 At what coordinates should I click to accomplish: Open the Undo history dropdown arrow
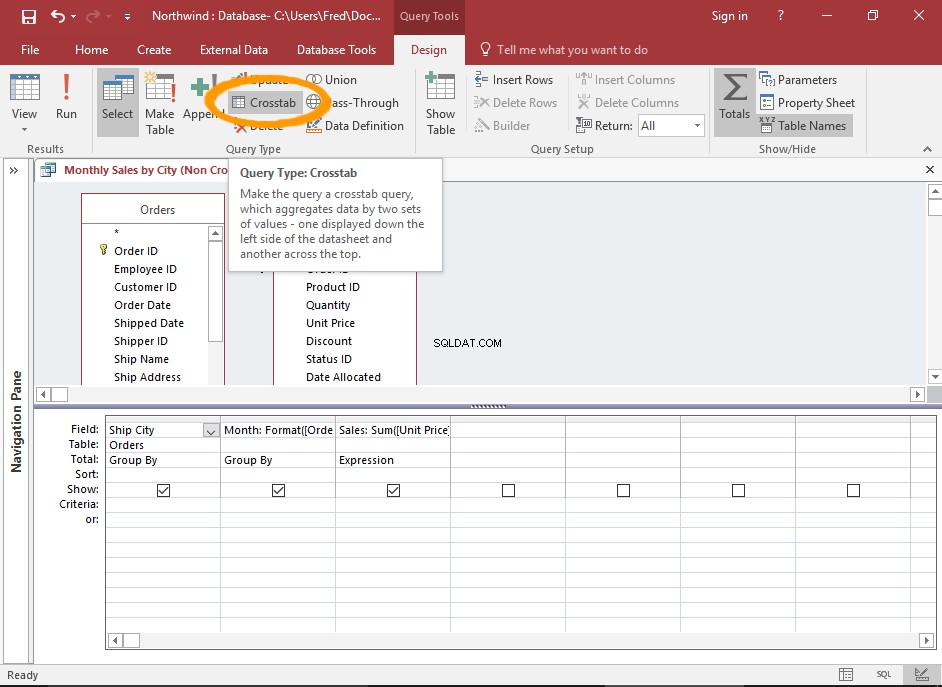pos(73,17)
